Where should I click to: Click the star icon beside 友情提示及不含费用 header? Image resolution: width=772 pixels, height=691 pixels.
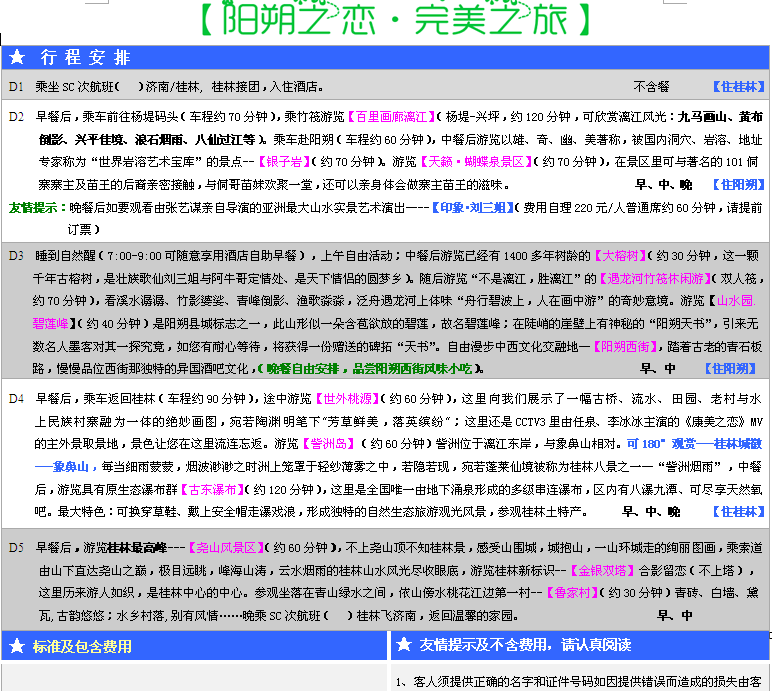tap(404, 647)
